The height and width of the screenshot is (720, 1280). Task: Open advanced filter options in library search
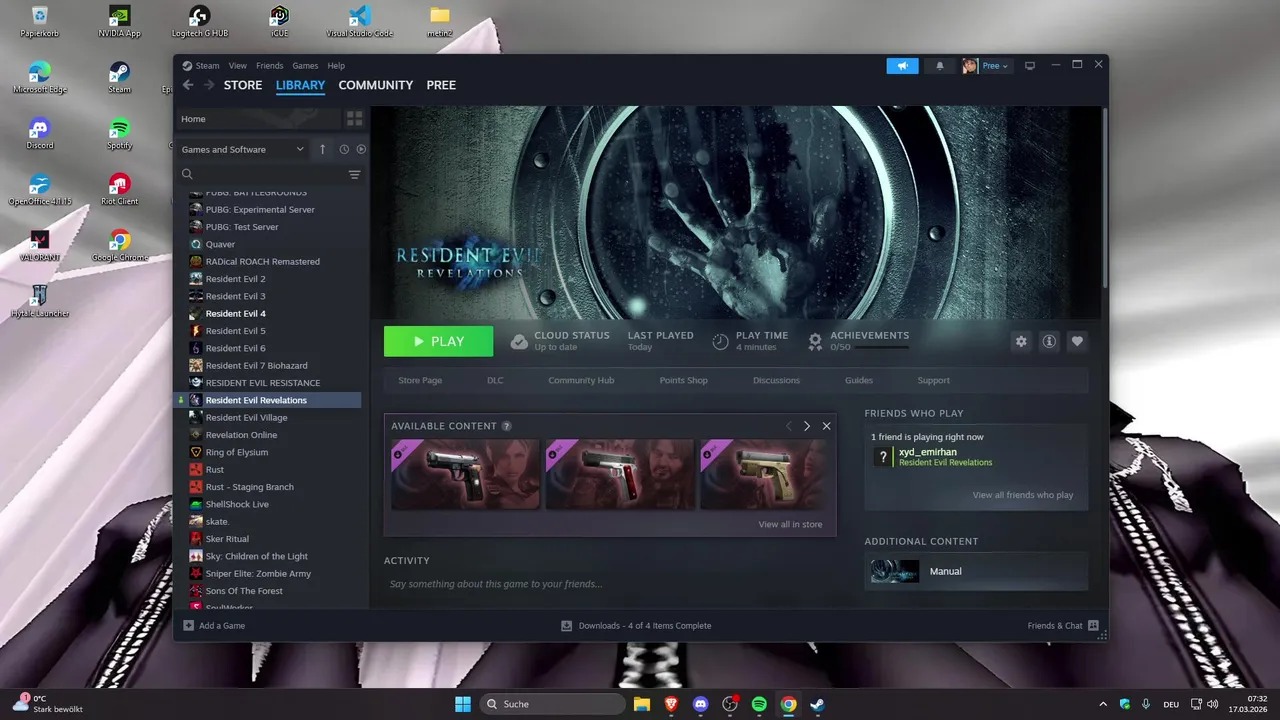[354, 174]
